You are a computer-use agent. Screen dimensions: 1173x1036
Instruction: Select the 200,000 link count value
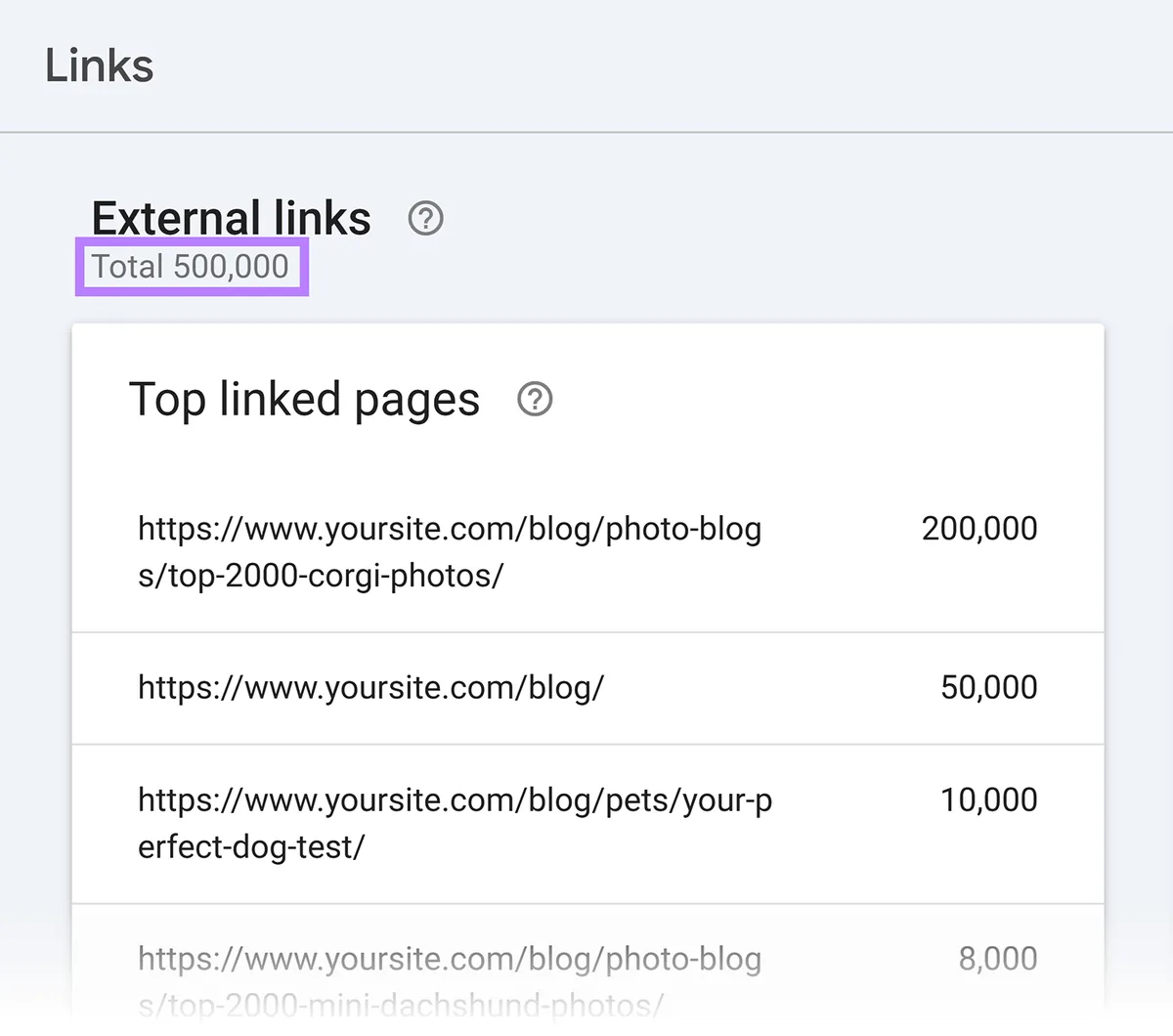pyautogui.click(x=979, y=529)
